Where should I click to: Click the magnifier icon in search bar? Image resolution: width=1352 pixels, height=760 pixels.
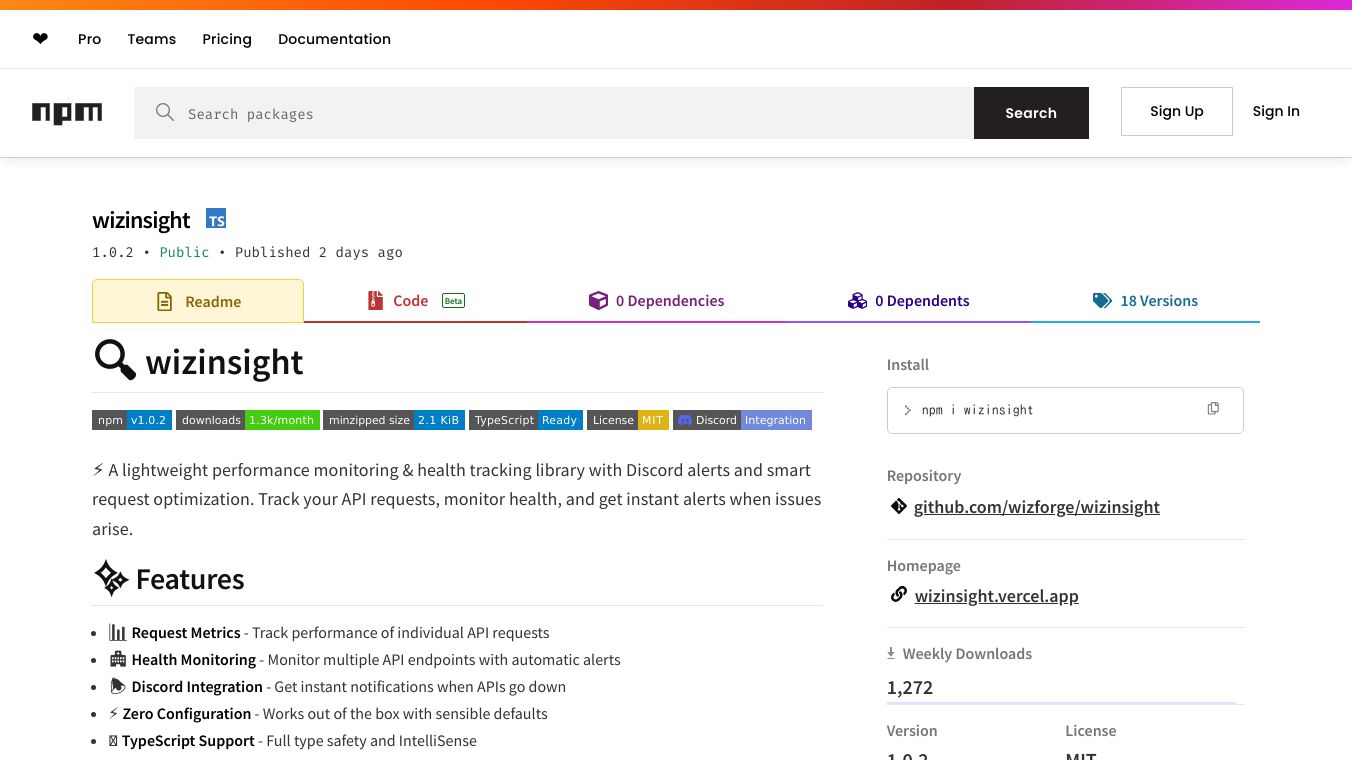(x=165, y=113)
